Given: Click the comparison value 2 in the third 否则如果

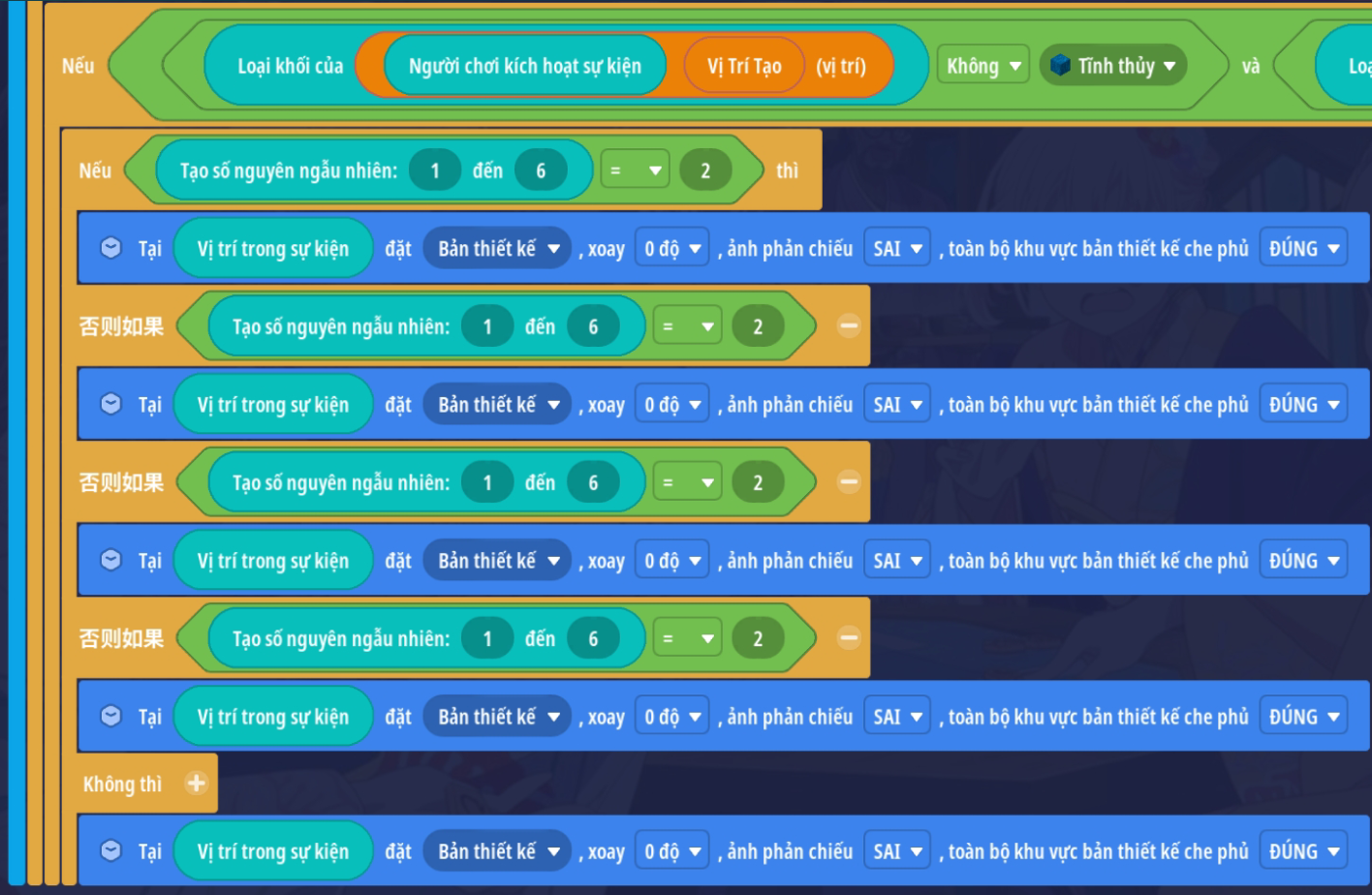Looking at the screenshot, I should click(758, 638).
